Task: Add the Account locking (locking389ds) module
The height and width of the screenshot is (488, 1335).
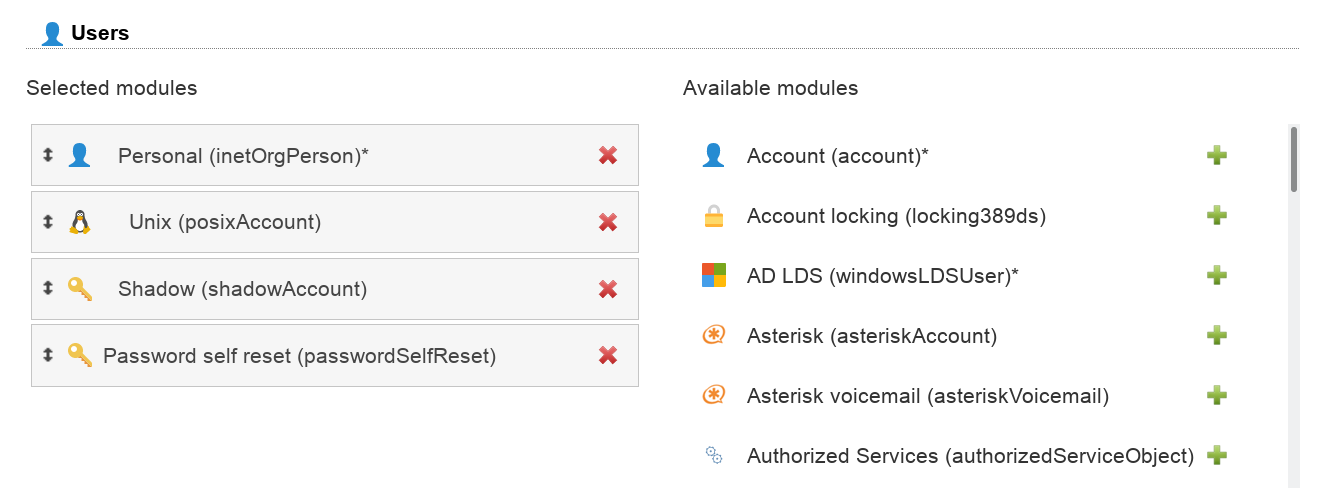Action: click(x=1216, y=215)
